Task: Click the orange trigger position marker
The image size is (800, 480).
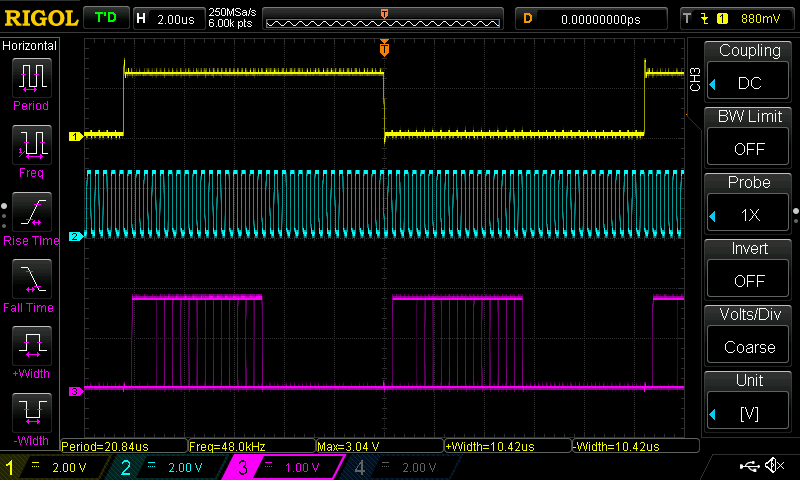Action: [384, 48]
